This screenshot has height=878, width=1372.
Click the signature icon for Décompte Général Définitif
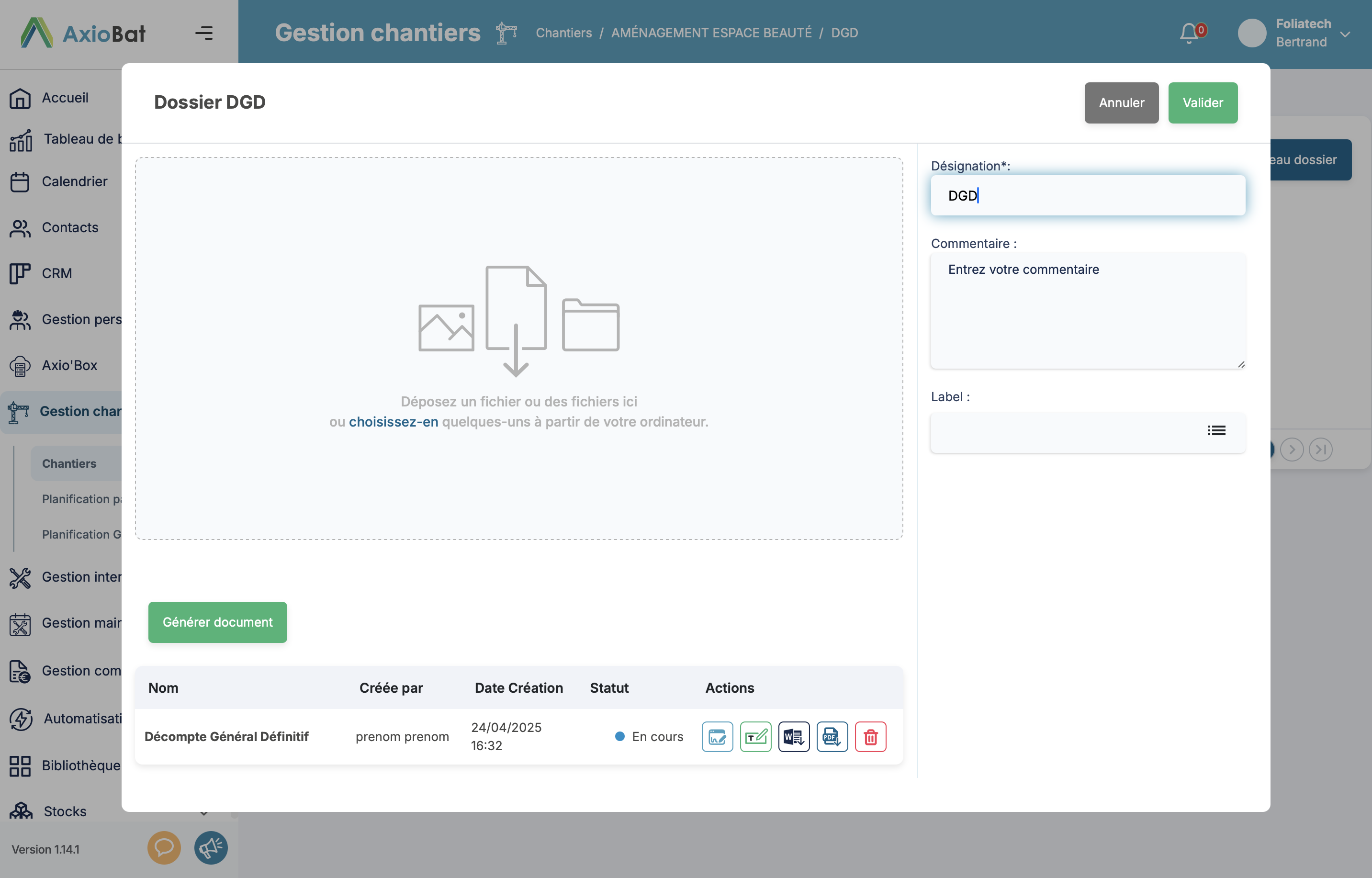(x=717, y=737)
